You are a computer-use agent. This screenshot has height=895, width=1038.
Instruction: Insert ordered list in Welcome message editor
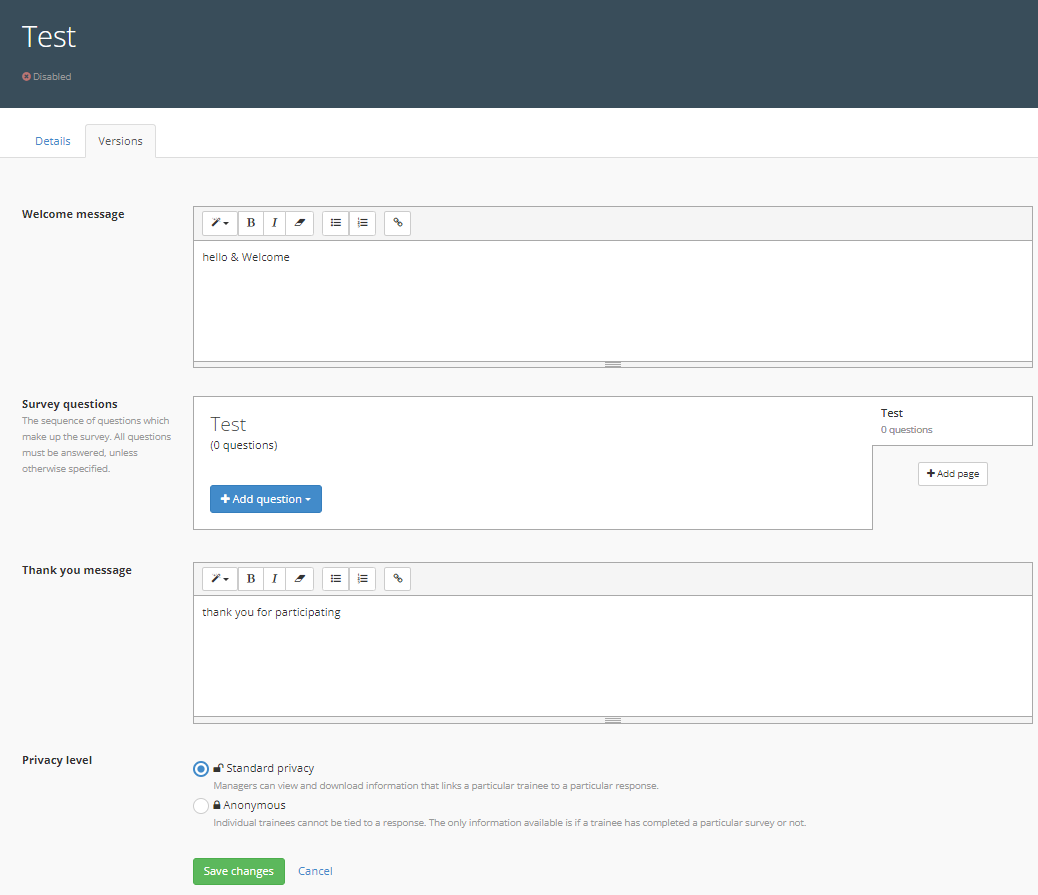click(x=362, y=223)
